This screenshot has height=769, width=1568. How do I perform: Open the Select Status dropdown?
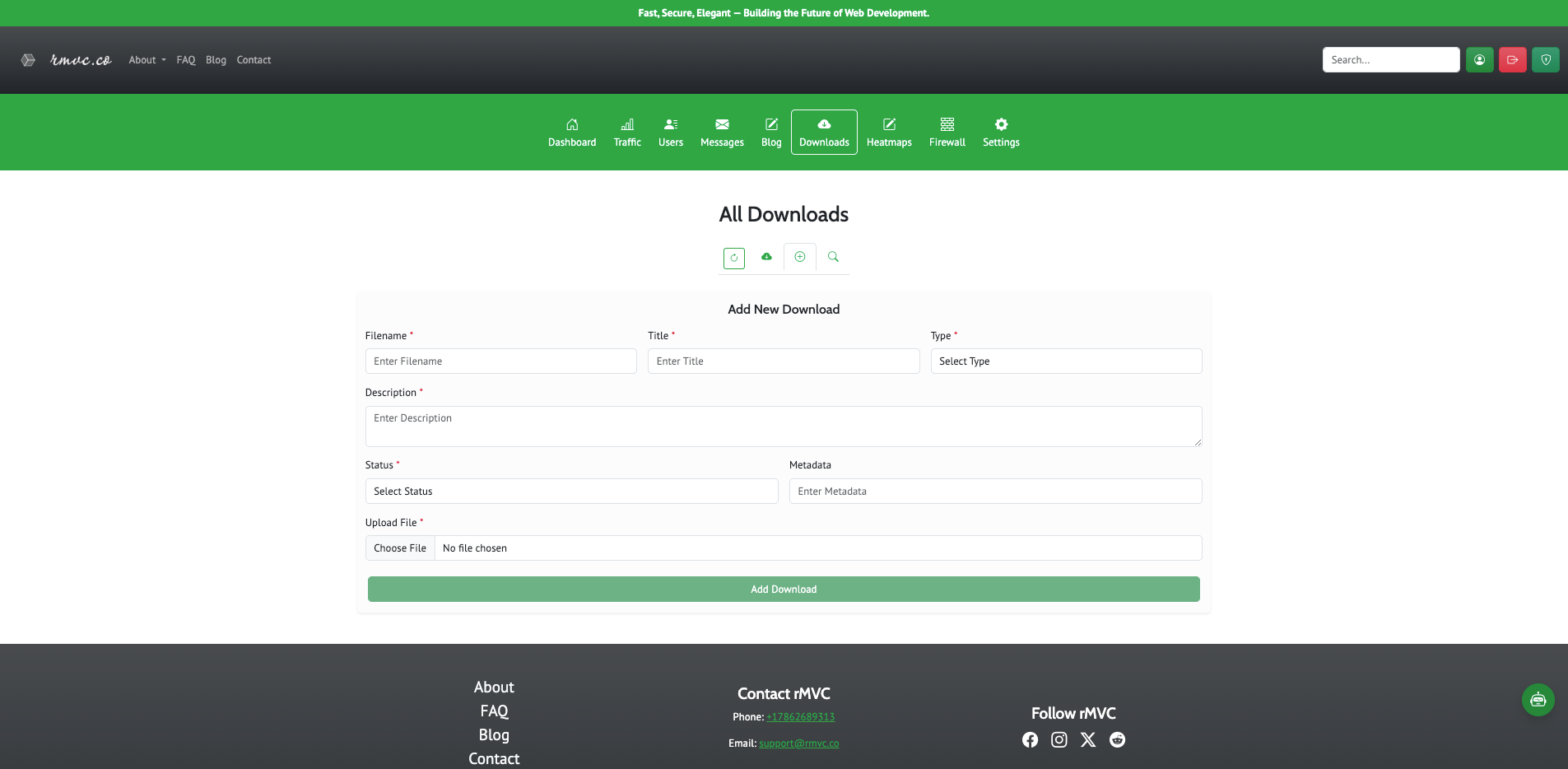[571, 492]
